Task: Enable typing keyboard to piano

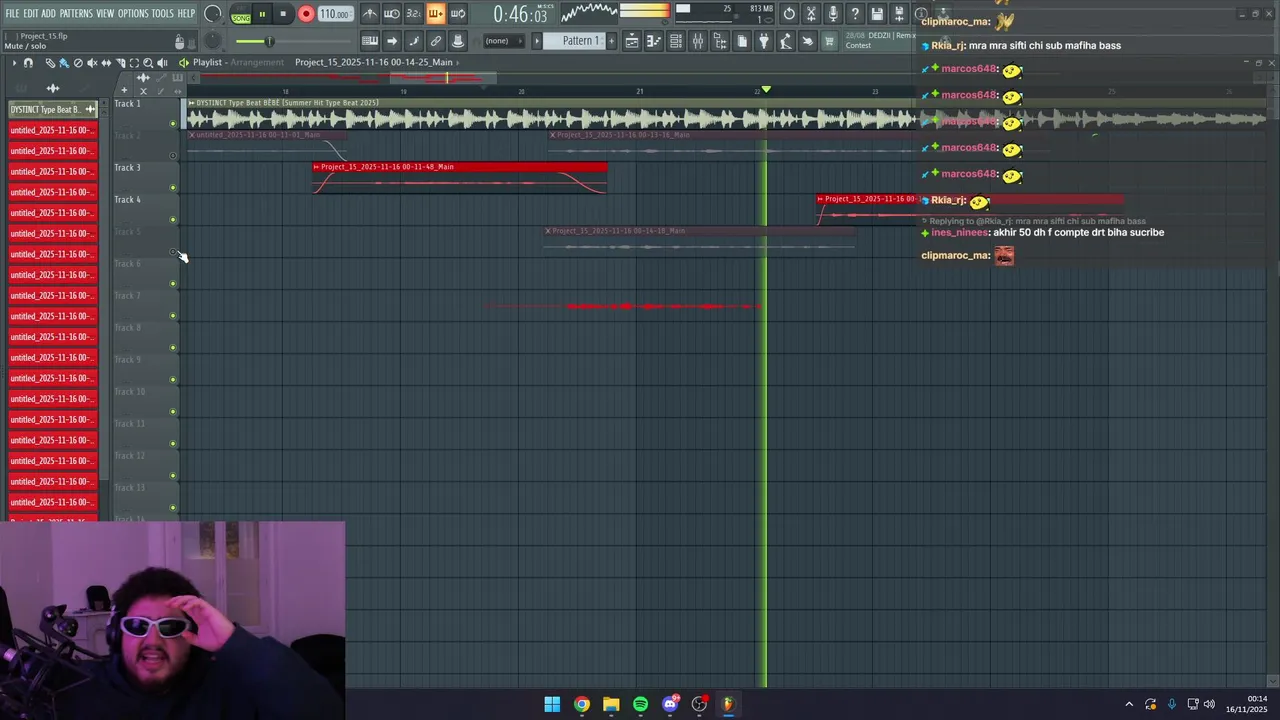Action: (369, 41)
